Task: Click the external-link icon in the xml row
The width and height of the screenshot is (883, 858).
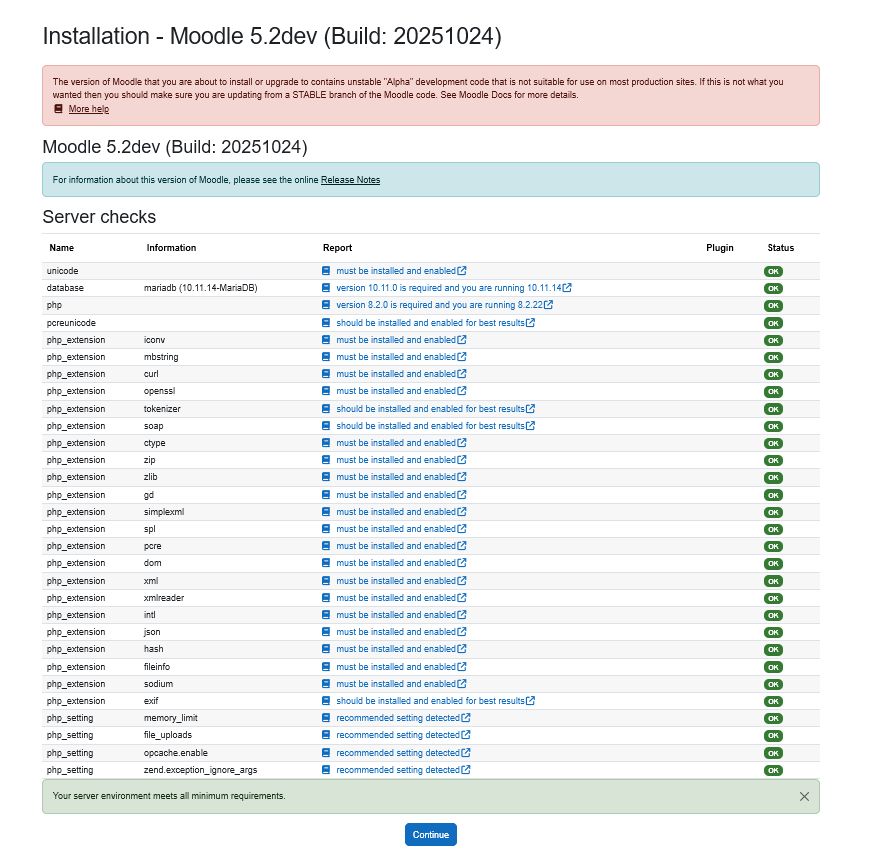Action: (462, 580)
